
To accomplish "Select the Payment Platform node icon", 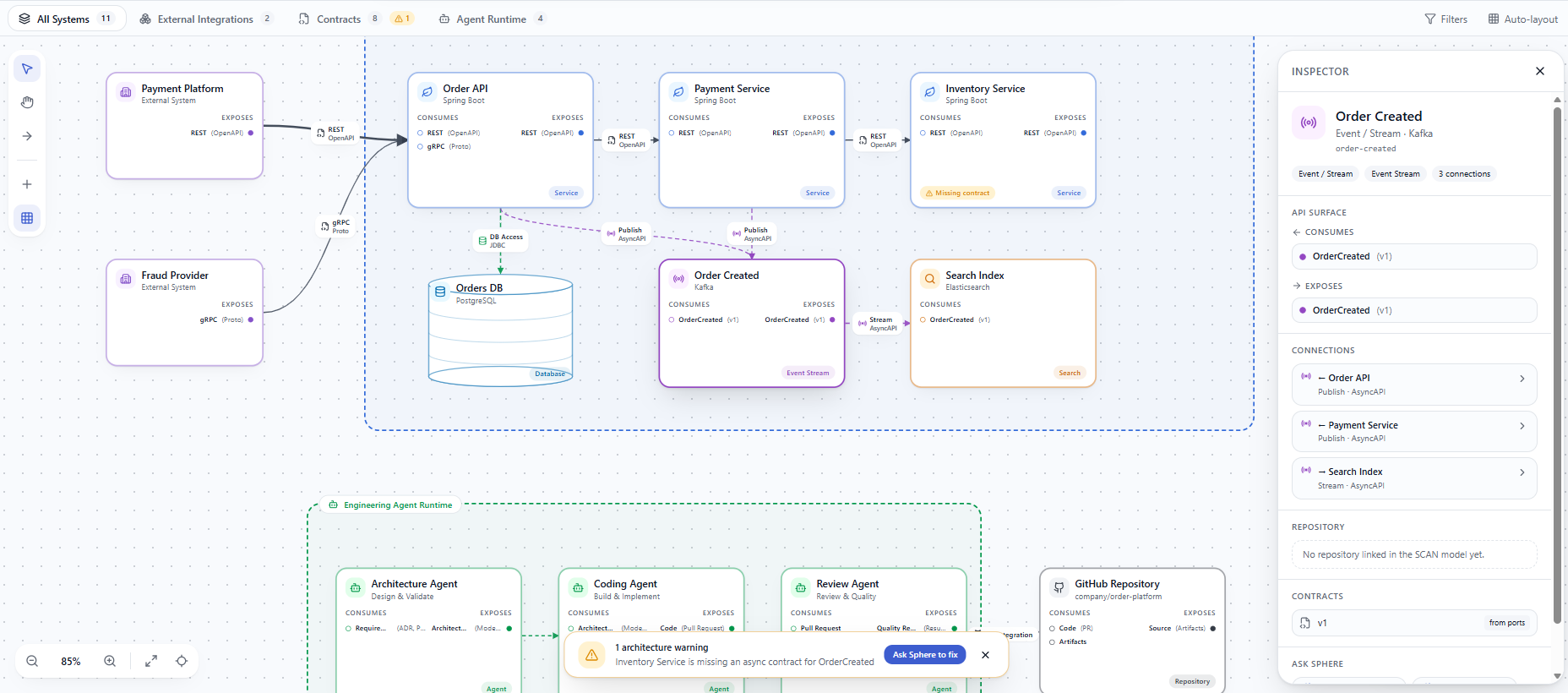I will [126, 92].
